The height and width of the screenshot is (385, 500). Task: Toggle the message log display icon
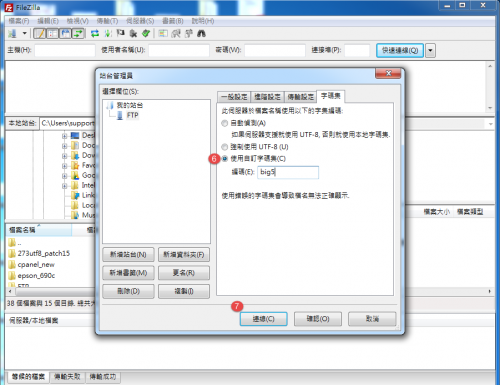(40, 34)
